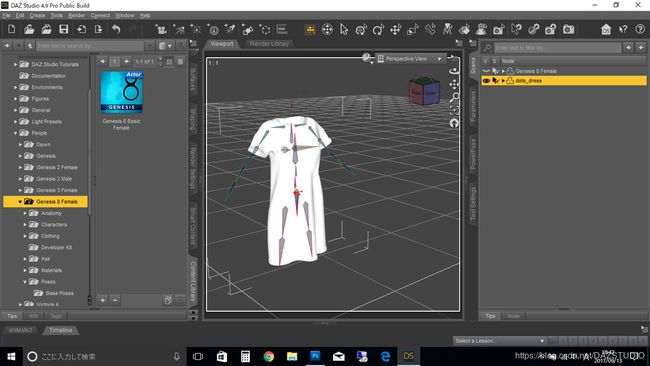Viewport: 650px width, 366px height.
Task: Expand the Genesis 3 Female folder
Action: [x=20, y=190]
